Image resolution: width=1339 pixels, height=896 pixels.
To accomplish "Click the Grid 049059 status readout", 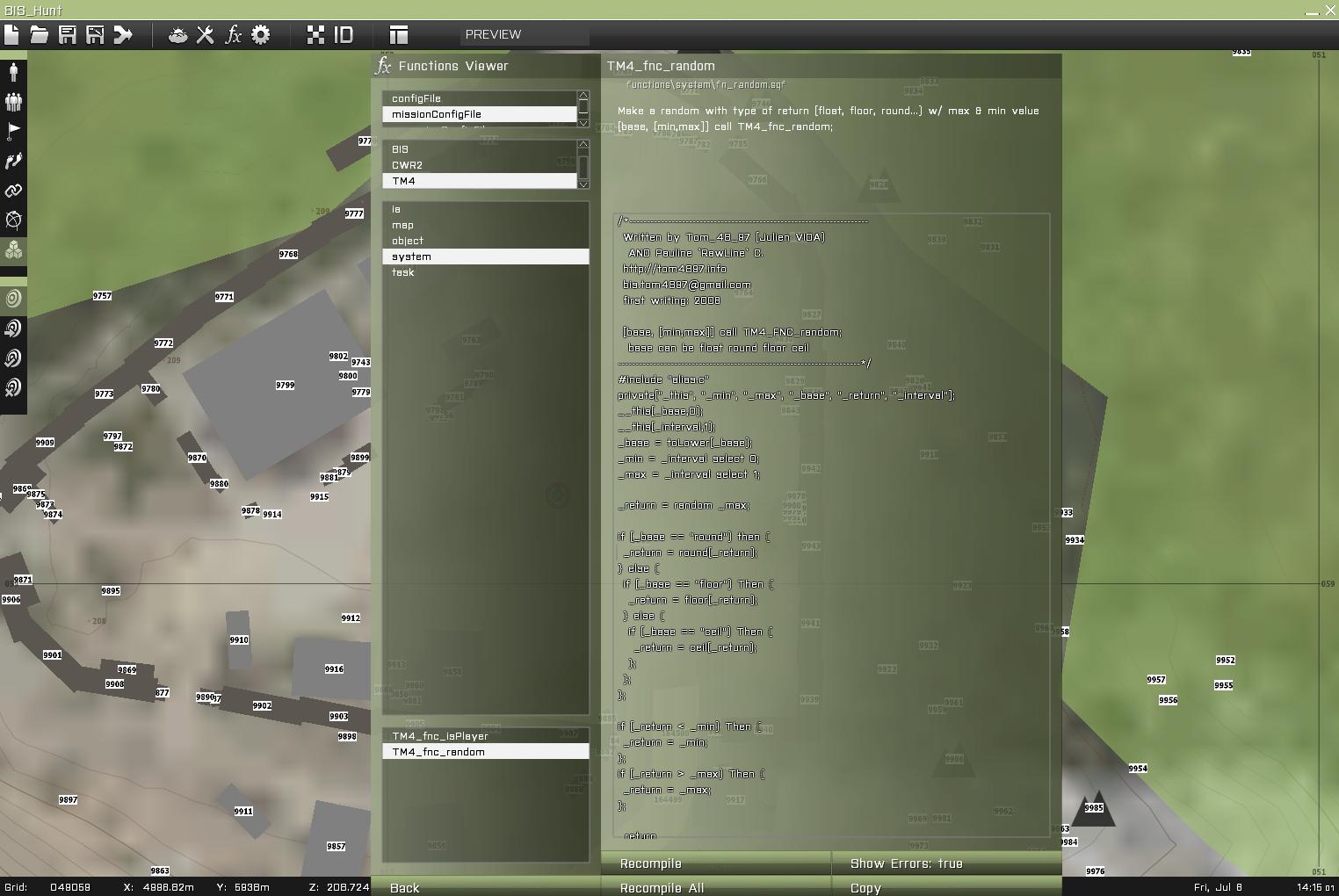I will (47, 887).
